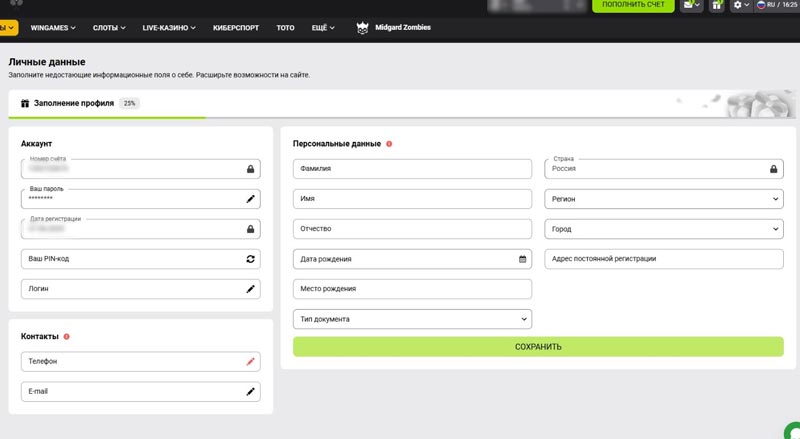Click the Midgard Zombies game icon
The width and height of the screenshot is (800, 439).
point(363,27)
